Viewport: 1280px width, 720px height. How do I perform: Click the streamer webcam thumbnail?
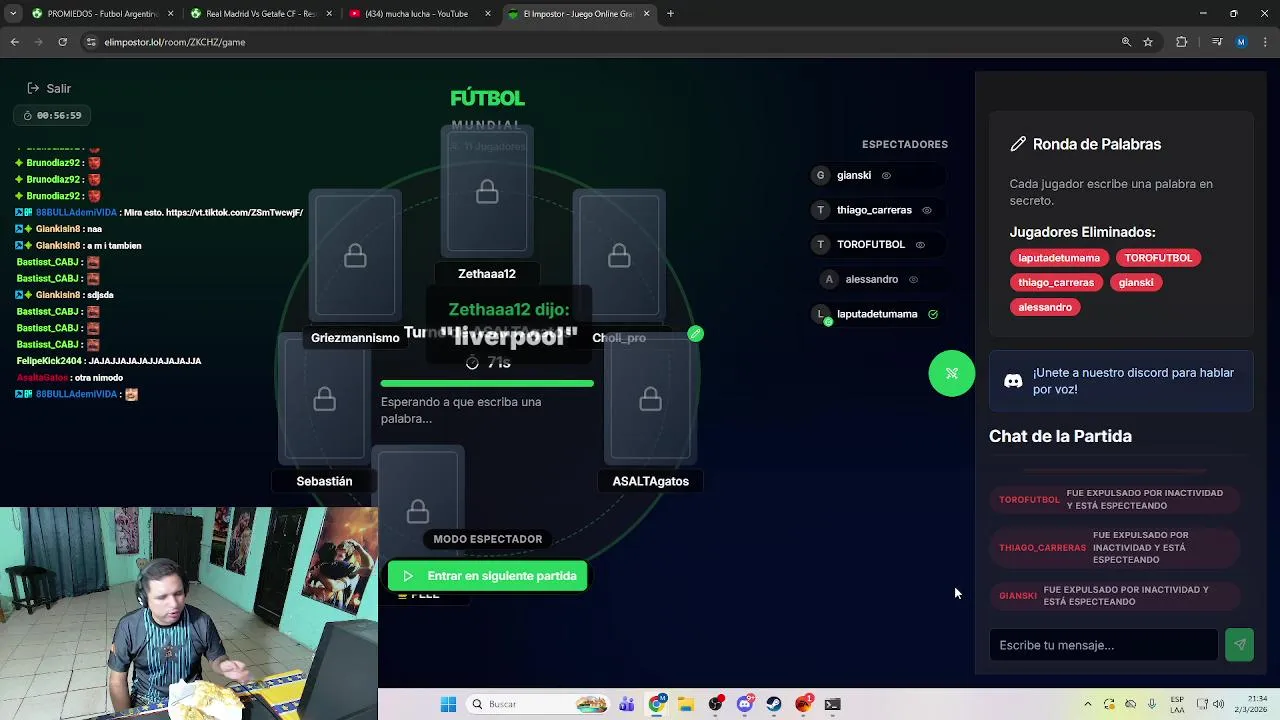pyautogui.click(x=189, y=613)
